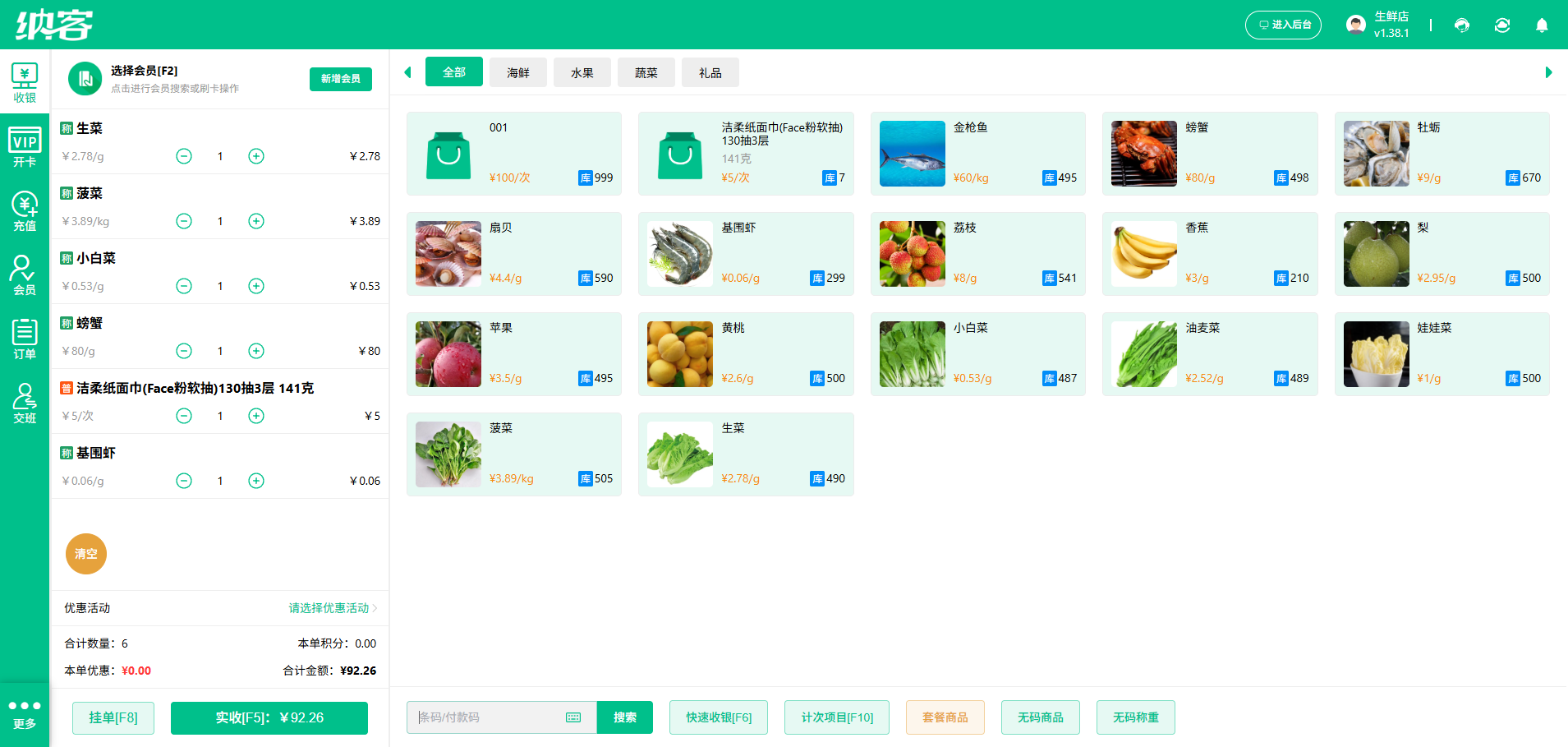Screen dimensions: 1568x747
Task: Click the 无码称重 button
Action: pyautogui.click(x=1136, y=717)
